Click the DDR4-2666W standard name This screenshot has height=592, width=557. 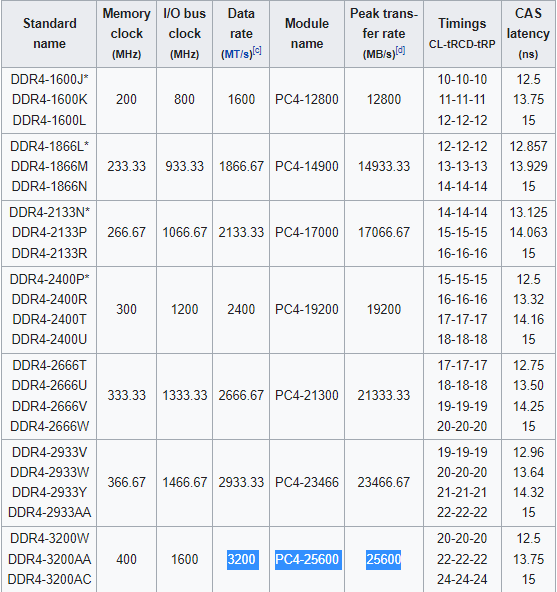pos(49,427)
